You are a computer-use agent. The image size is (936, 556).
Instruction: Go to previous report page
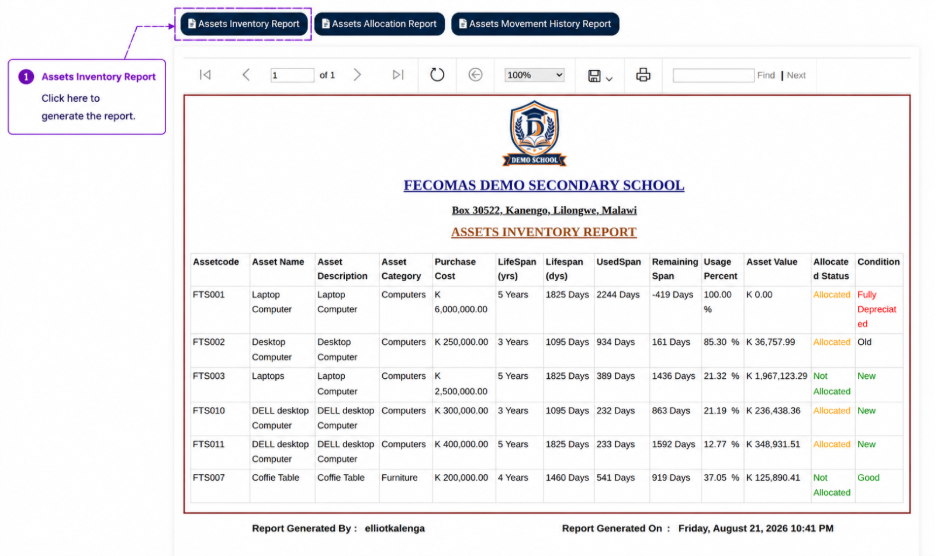point(246,75)
